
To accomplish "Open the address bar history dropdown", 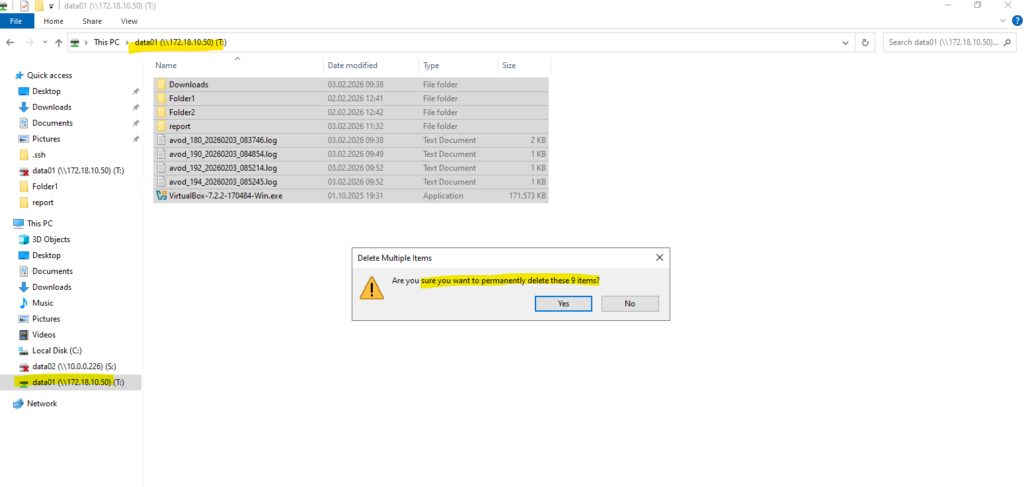I will pyautogui.click(x=846, y=42).
